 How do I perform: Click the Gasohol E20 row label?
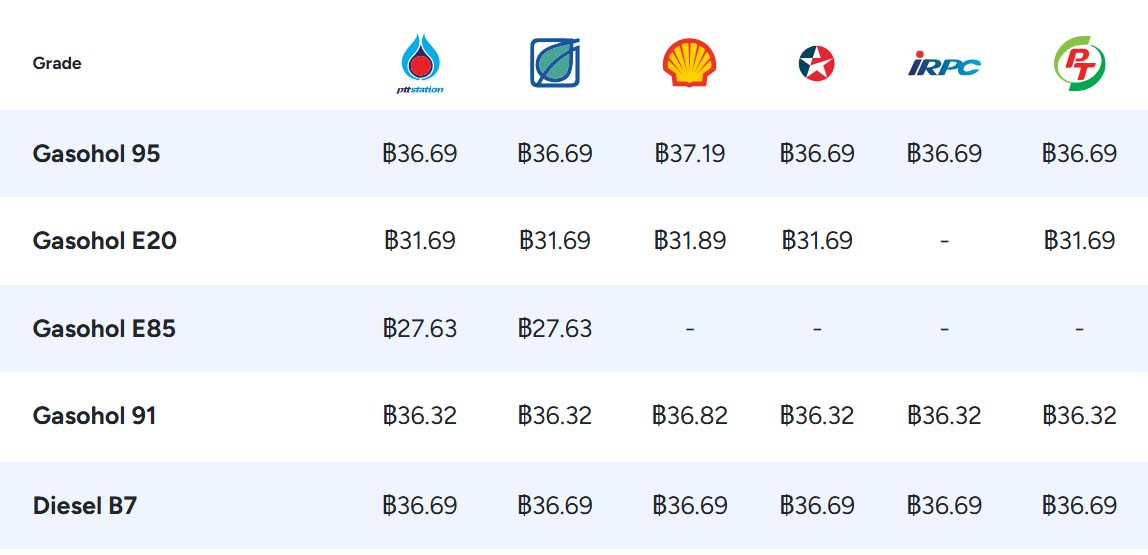pos(104,241)
